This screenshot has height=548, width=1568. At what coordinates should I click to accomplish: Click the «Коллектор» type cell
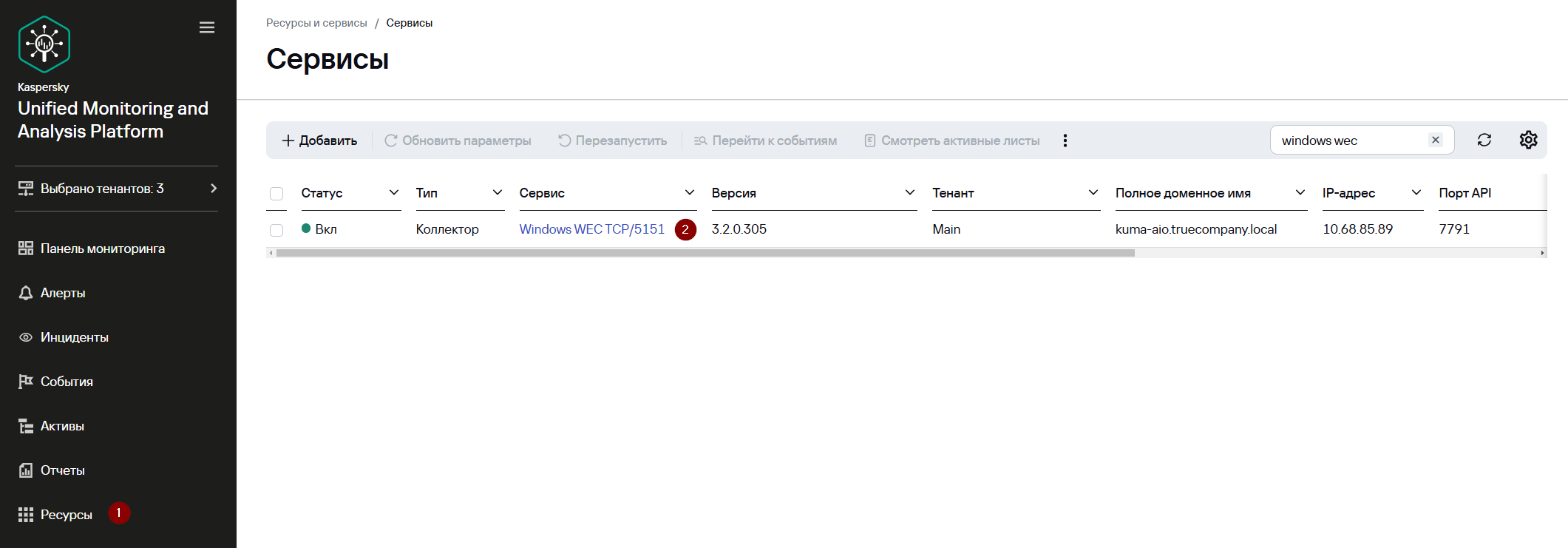(447, 229)
